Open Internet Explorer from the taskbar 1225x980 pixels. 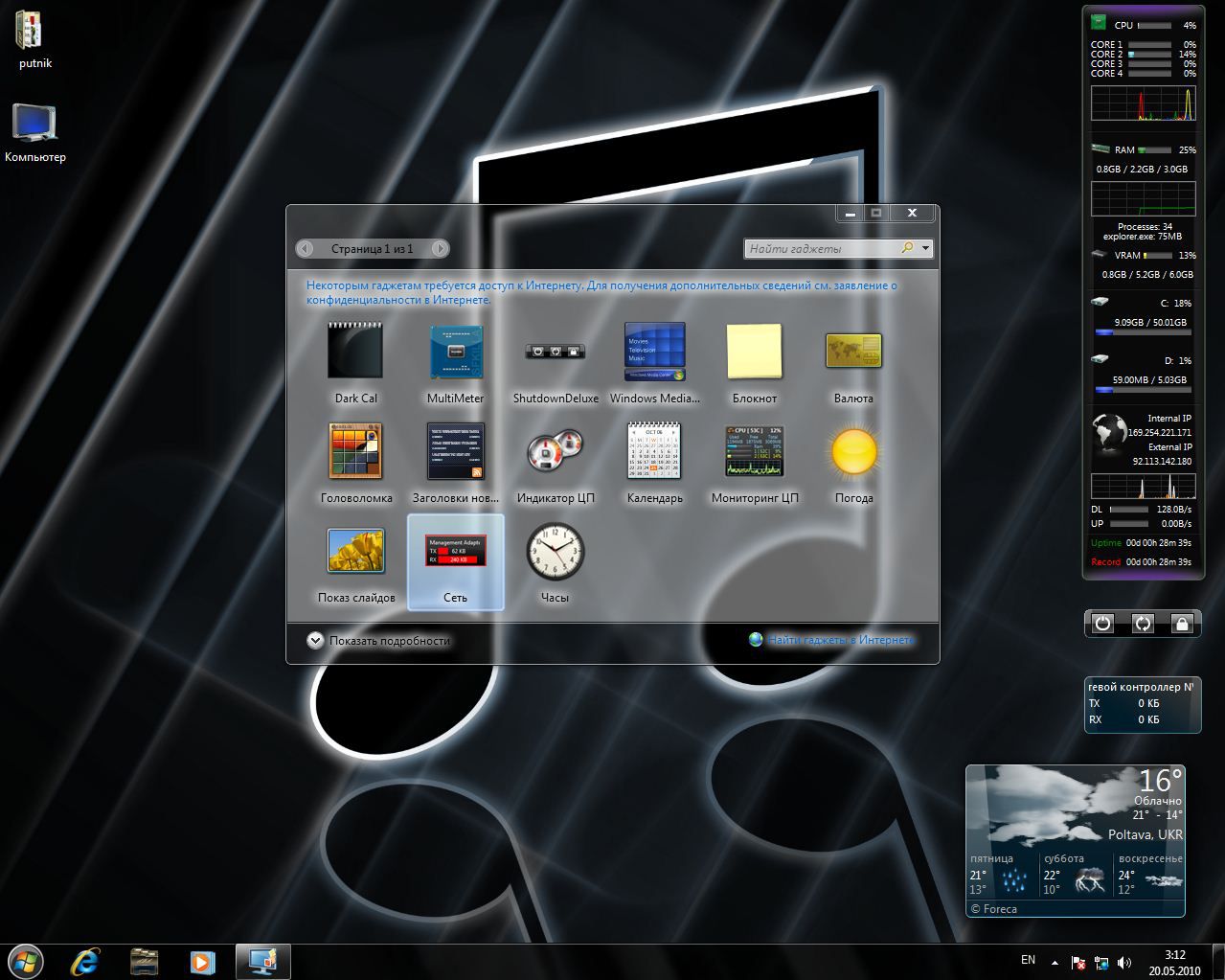coord(85,960)
